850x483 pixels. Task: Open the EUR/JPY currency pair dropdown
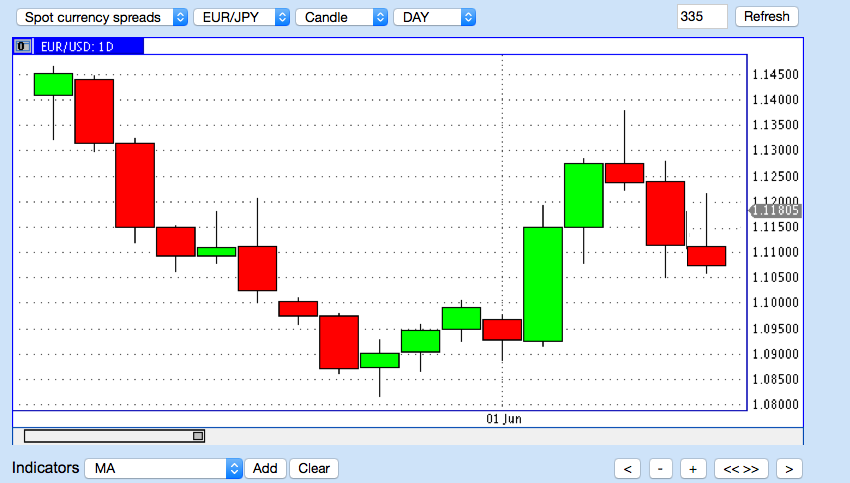[x=242, y=17]
